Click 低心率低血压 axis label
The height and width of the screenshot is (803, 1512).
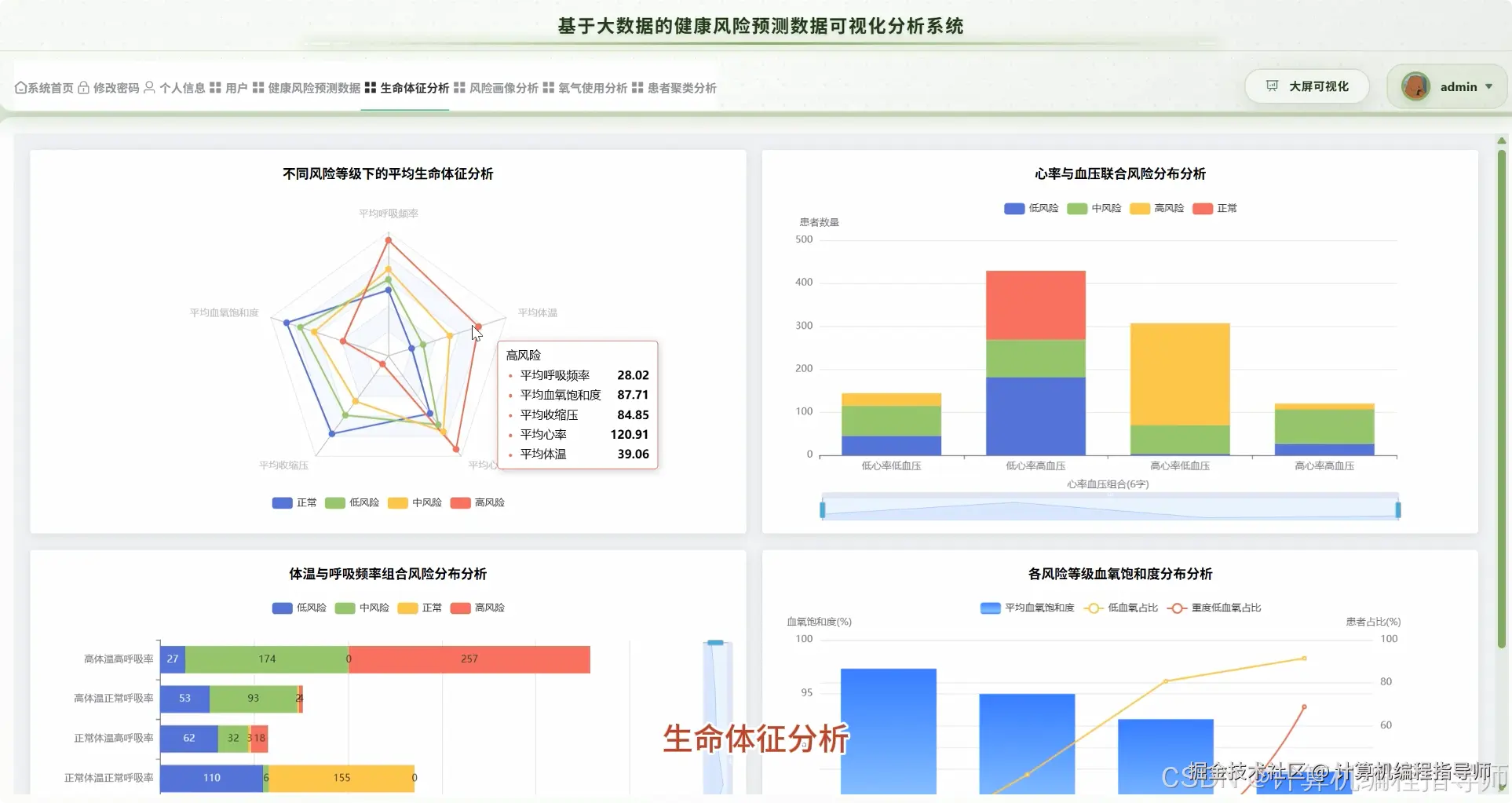891,465
